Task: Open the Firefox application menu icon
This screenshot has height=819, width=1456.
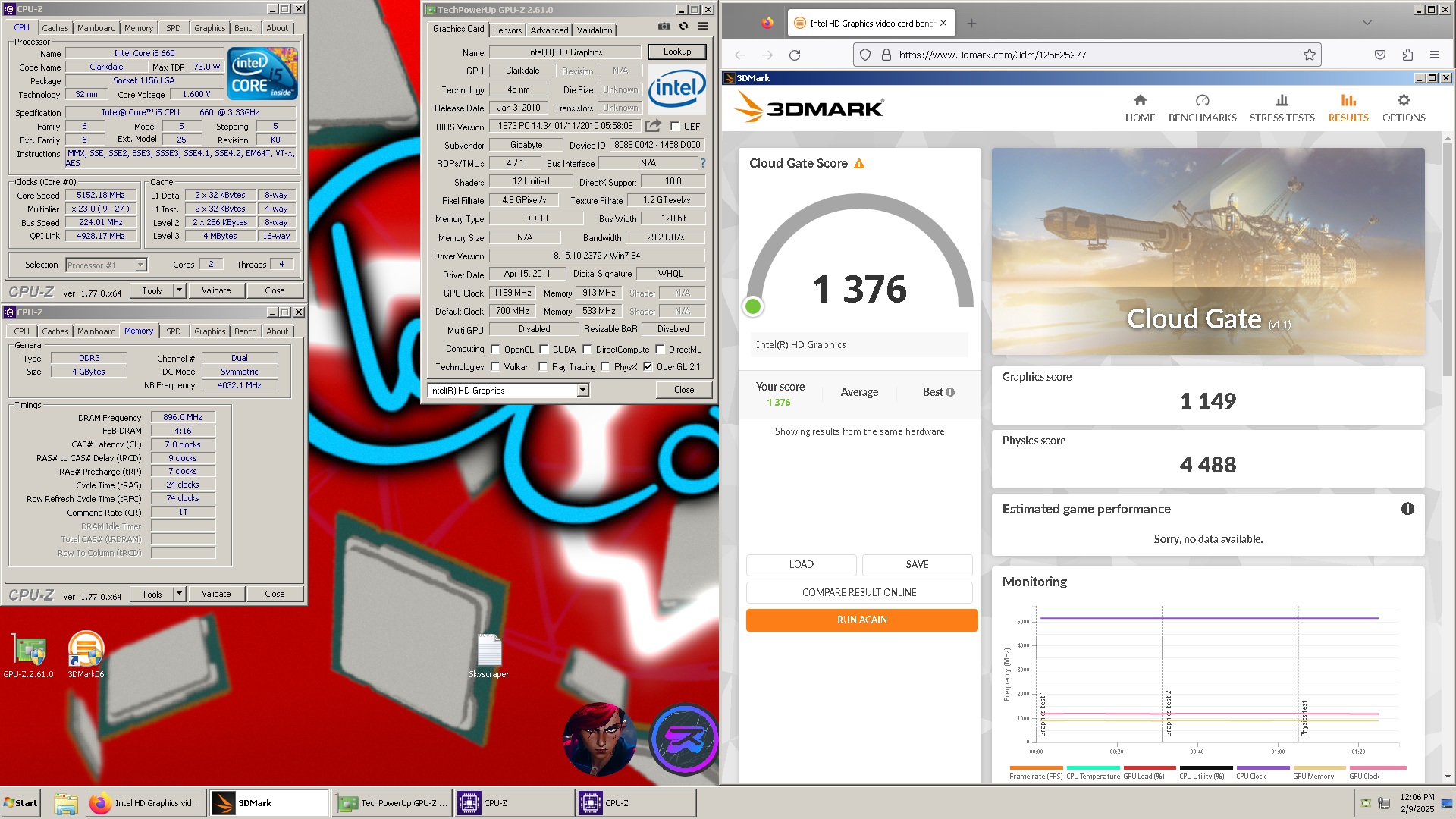Action: click(x=1435, y=55)
